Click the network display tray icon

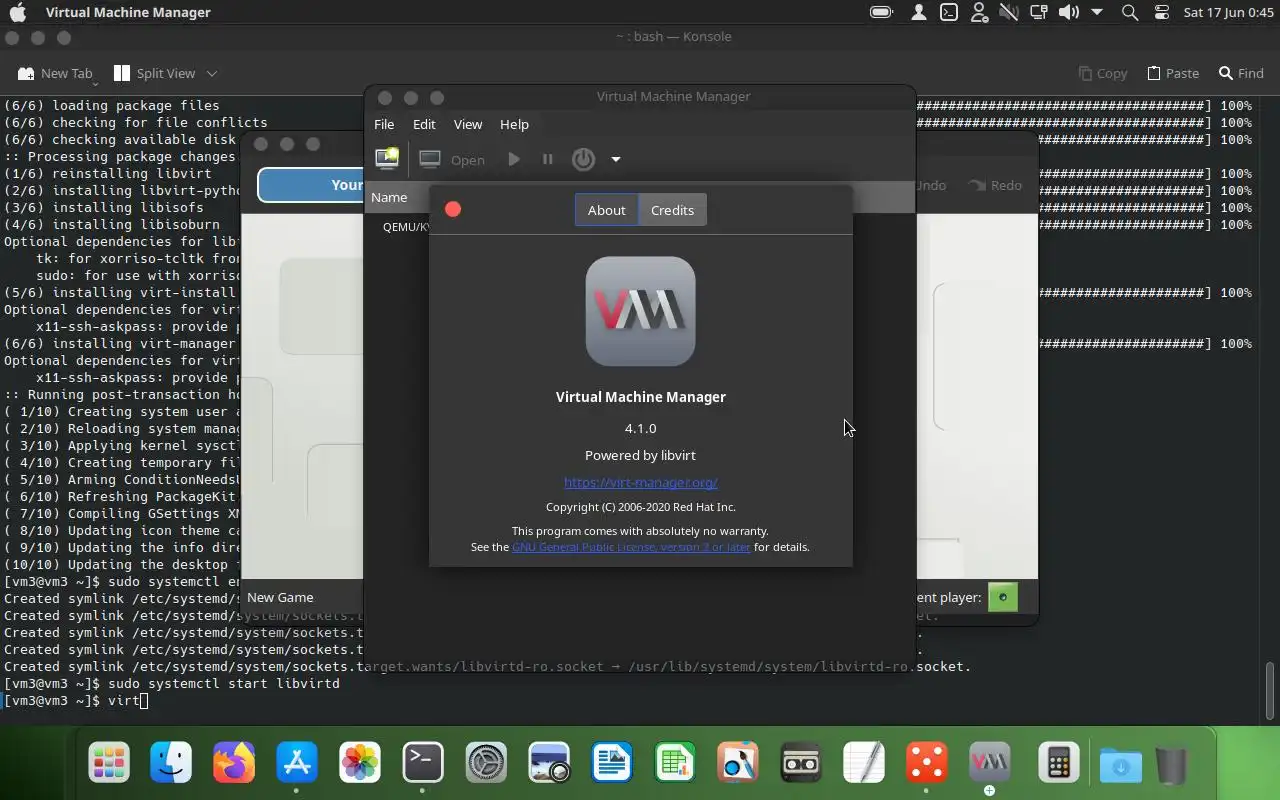click(1039, 12)
